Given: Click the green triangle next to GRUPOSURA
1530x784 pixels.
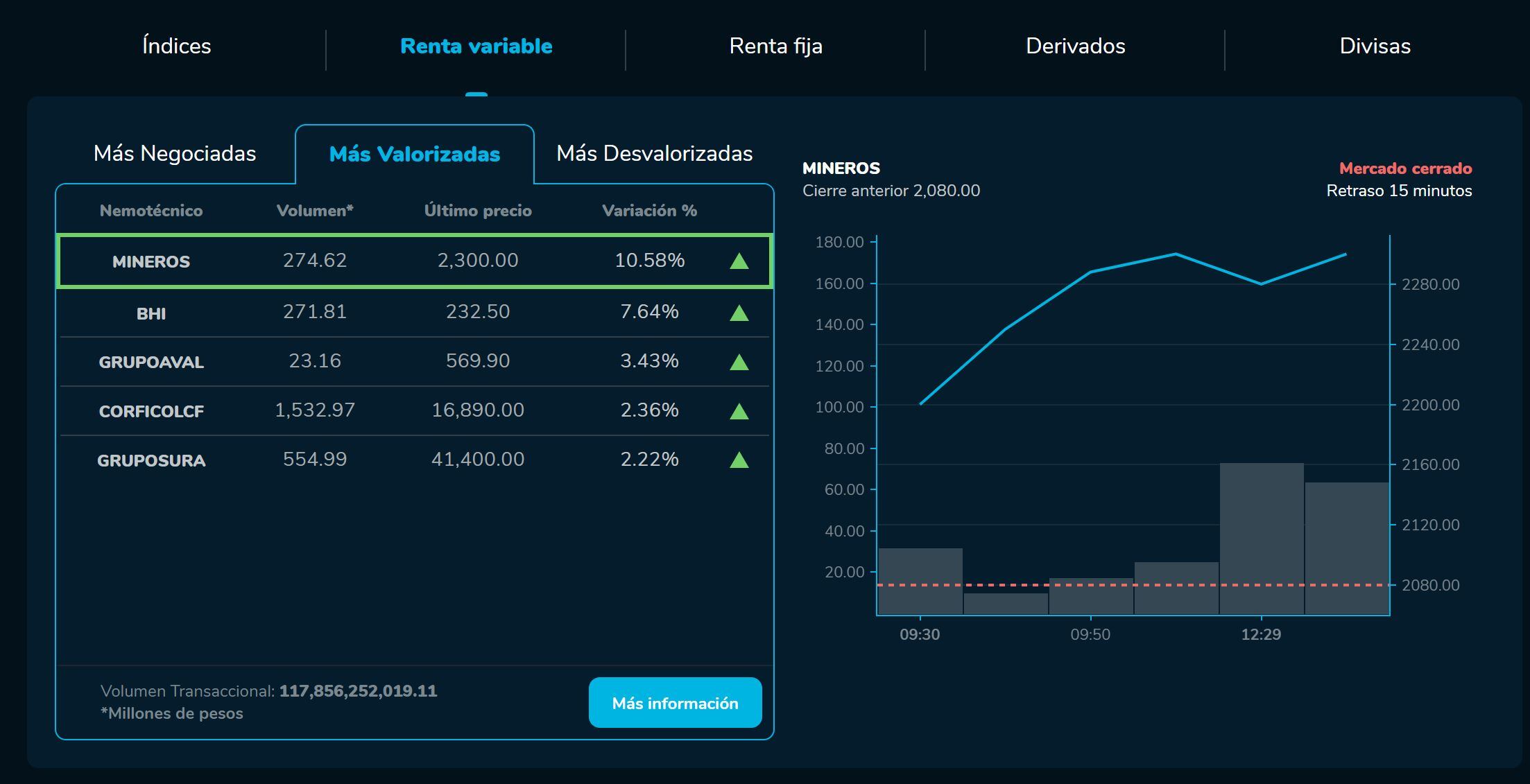Looking at the screenshot, I should 739,459.
